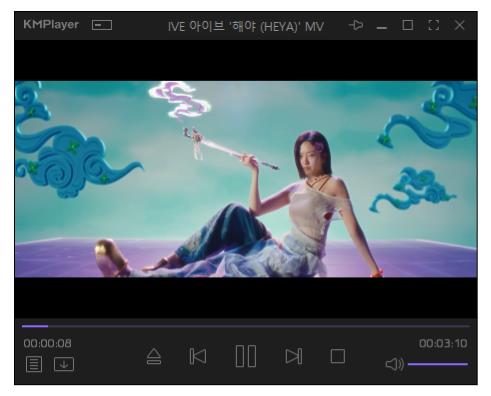Skip to the next track
The image size is (491, 396).
294,356
